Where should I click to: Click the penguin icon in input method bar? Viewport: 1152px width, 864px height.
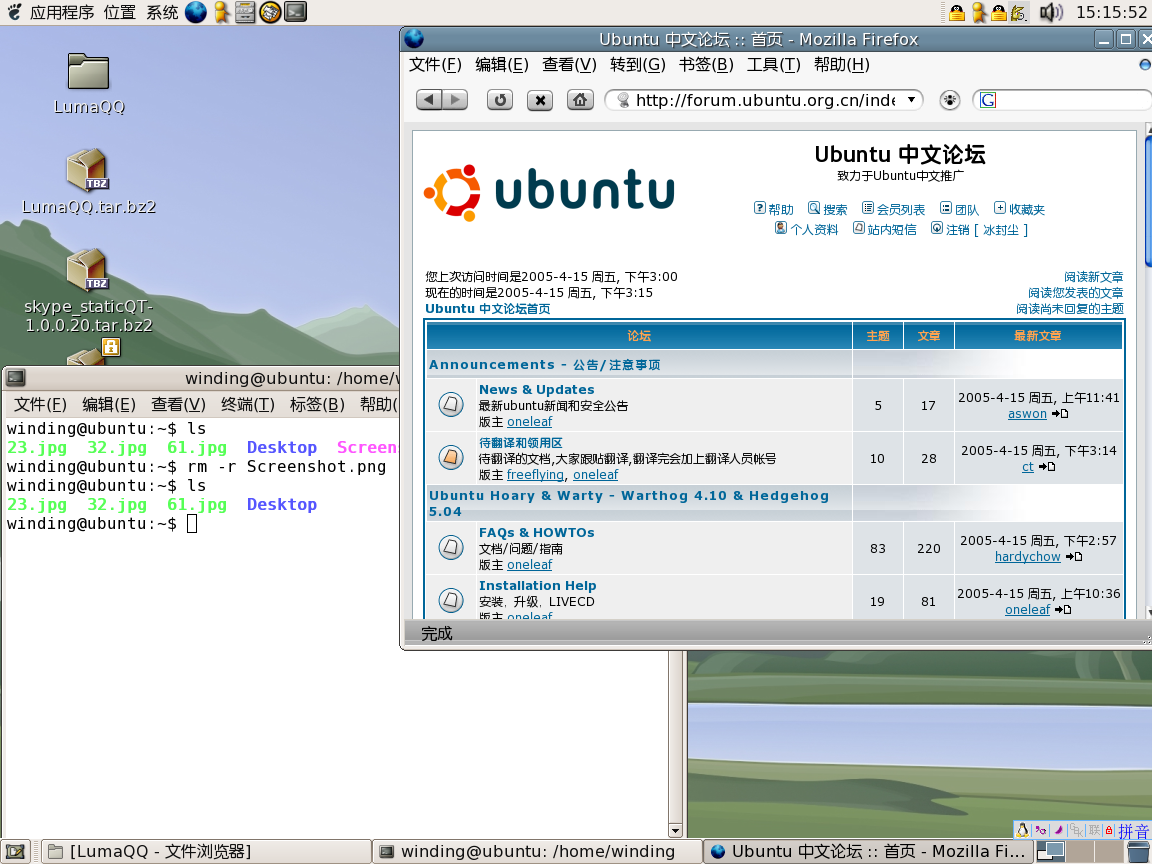(x=1022, y=830)
